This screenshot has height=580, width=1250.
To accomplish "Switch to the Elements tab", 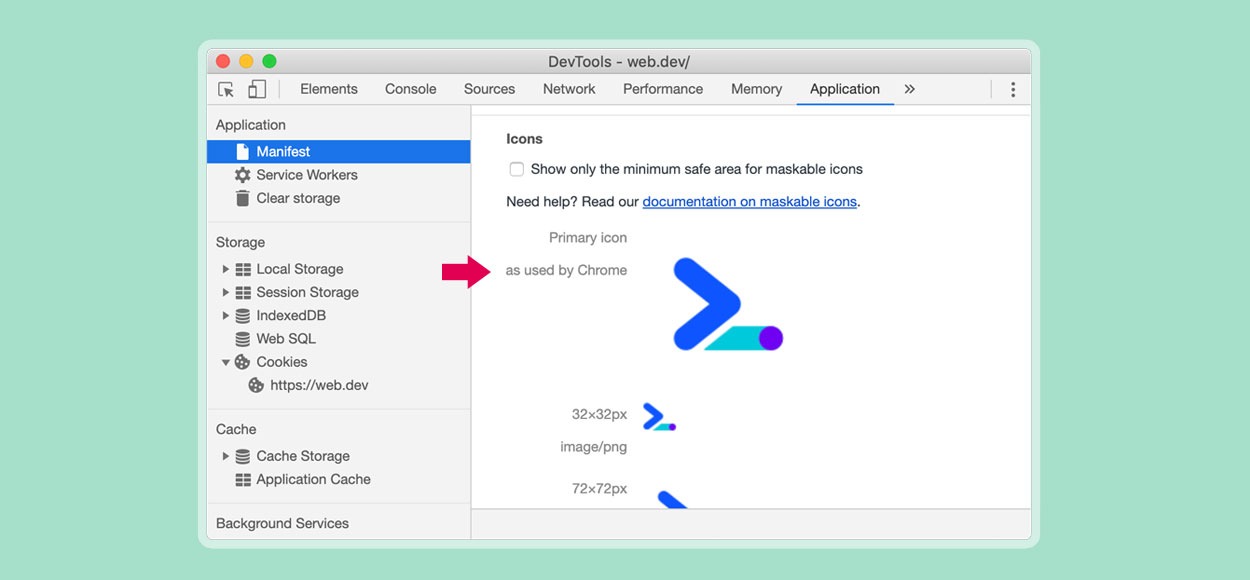I will click(x=329, y=89).
